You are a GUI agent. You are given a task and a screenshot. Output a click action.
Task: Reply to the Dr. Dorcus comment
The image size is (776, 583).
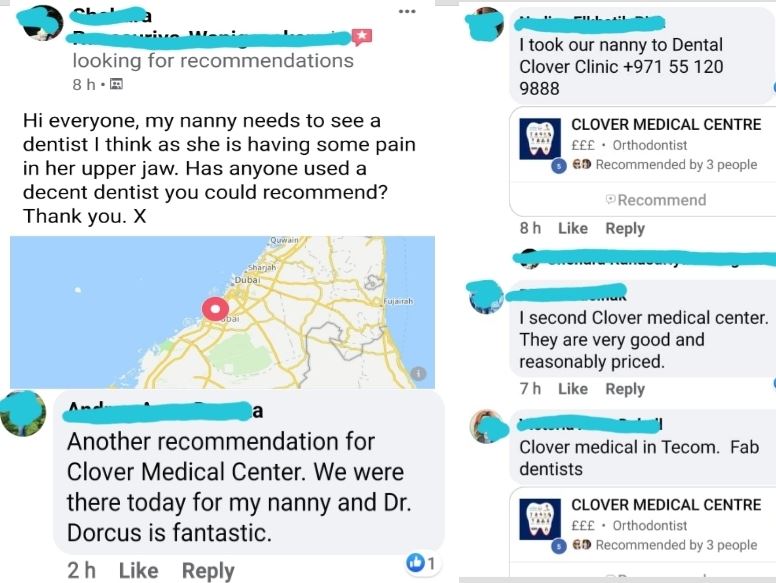pyautogui.click(x=208, y=571)
